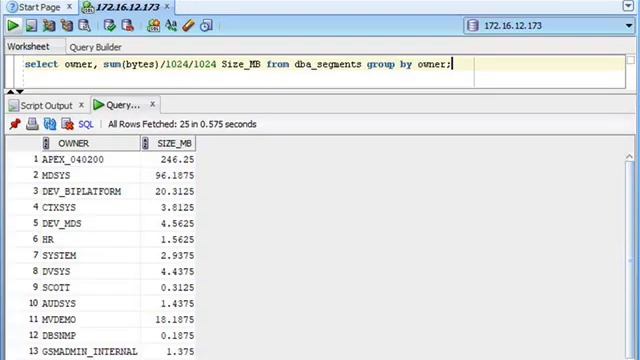The width and height of the screenshot is (640, 360).
Task: Run the SQL statement with green play icon
Action: tap(13, 26)
